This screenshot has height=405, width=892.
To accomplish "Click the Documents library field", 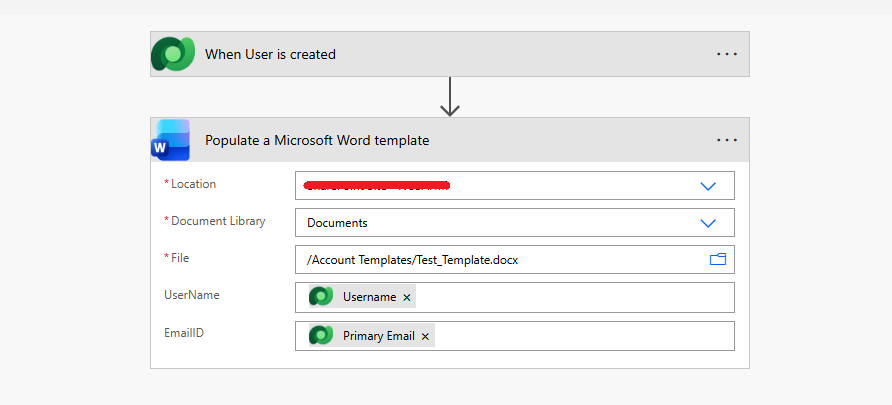I will pyautogui.click(x=515, y=222).
